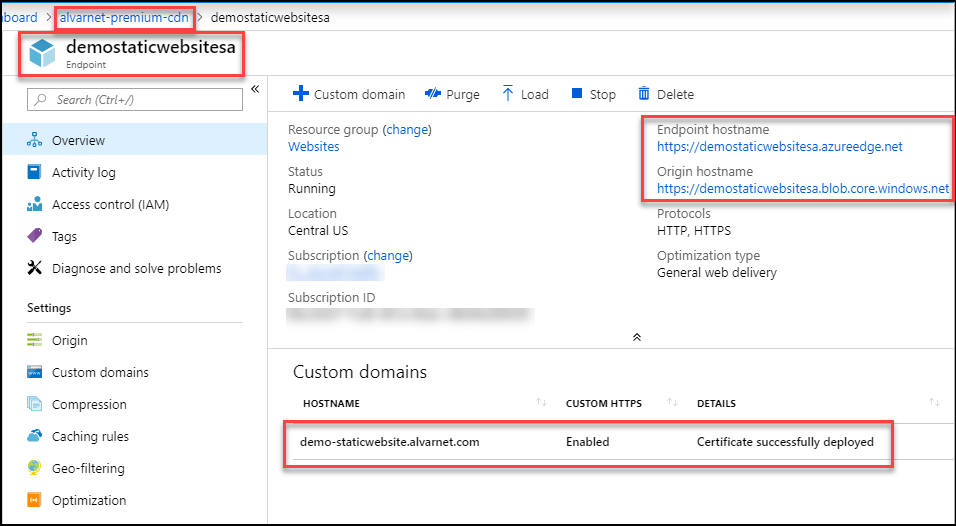The image size is (956, 526).
Task: Open the azureedge.net endpoint hostname link
Action: pos(780,146)
